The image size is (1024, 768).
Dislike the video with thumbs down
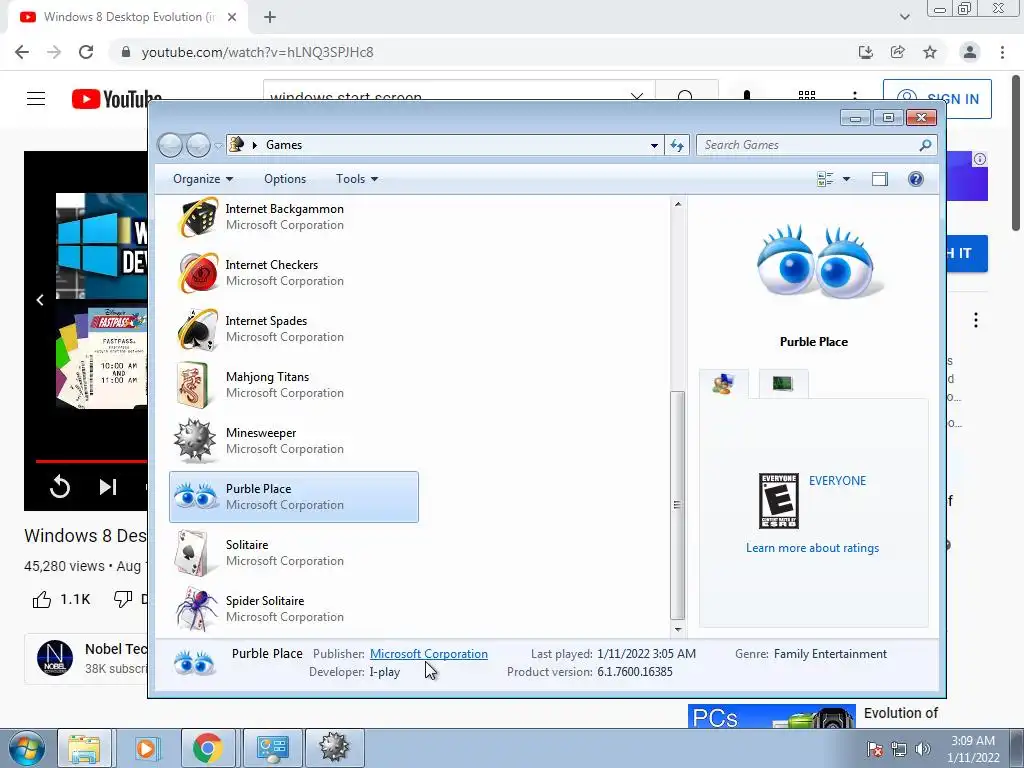[x=123, y=600]
